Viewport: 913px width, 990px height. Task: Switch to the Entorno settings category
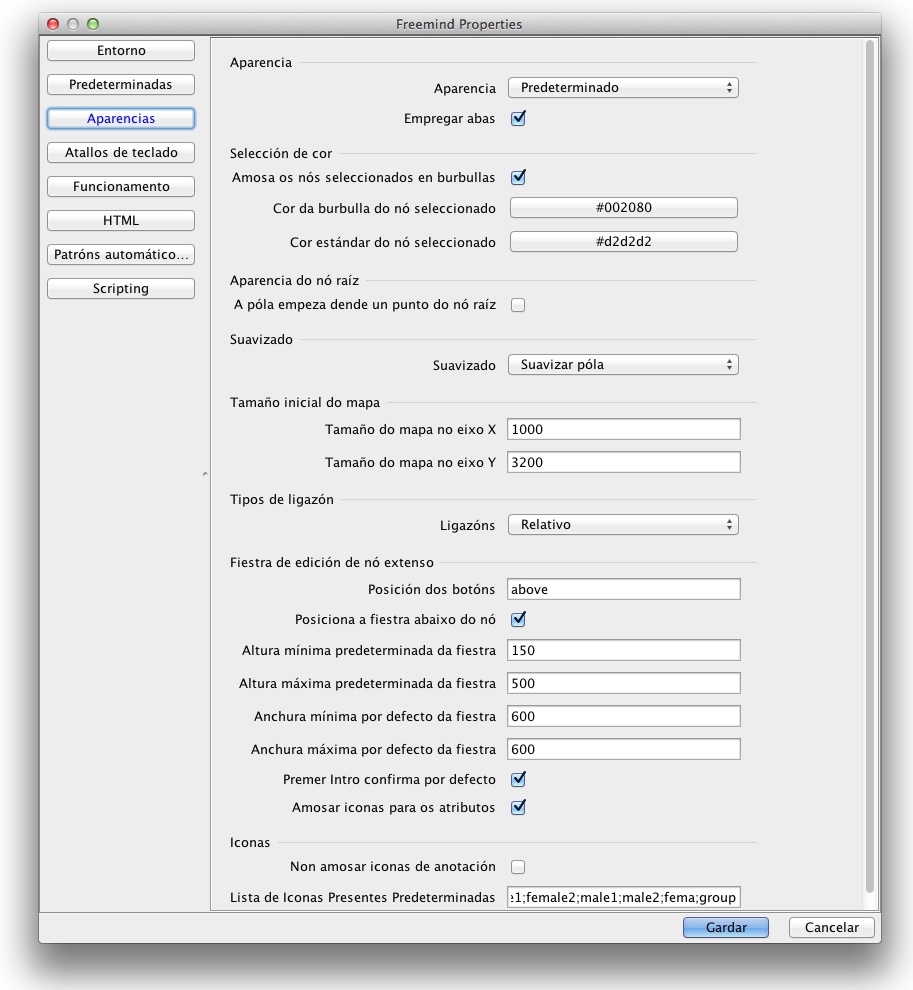coord(120,50)
